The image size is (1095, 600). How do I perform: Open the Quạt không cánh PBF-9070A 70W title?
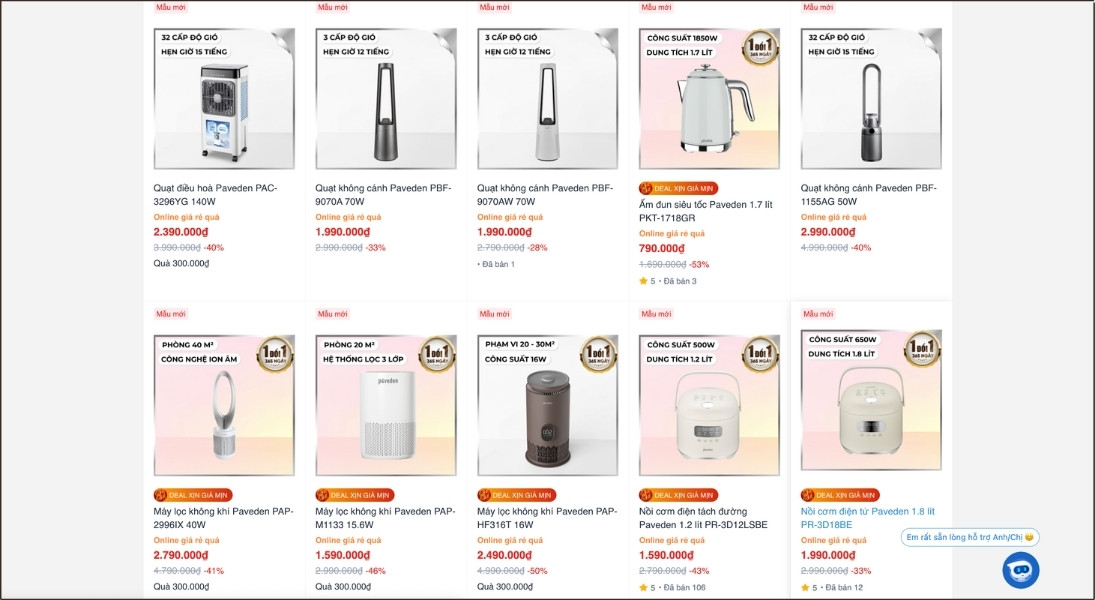click(383, 195)
